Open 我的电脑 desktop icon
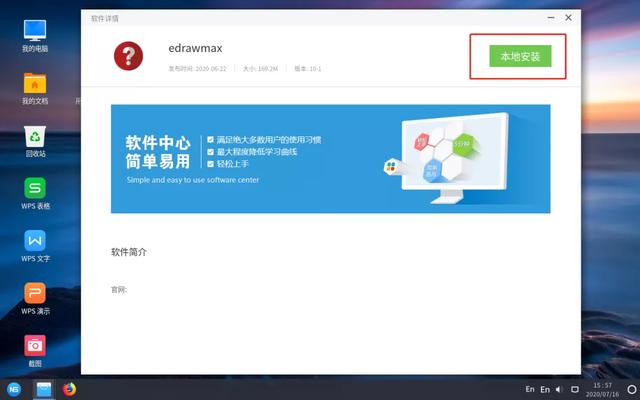The height and width of the screenshot is (400, 640). click(35, 36)
